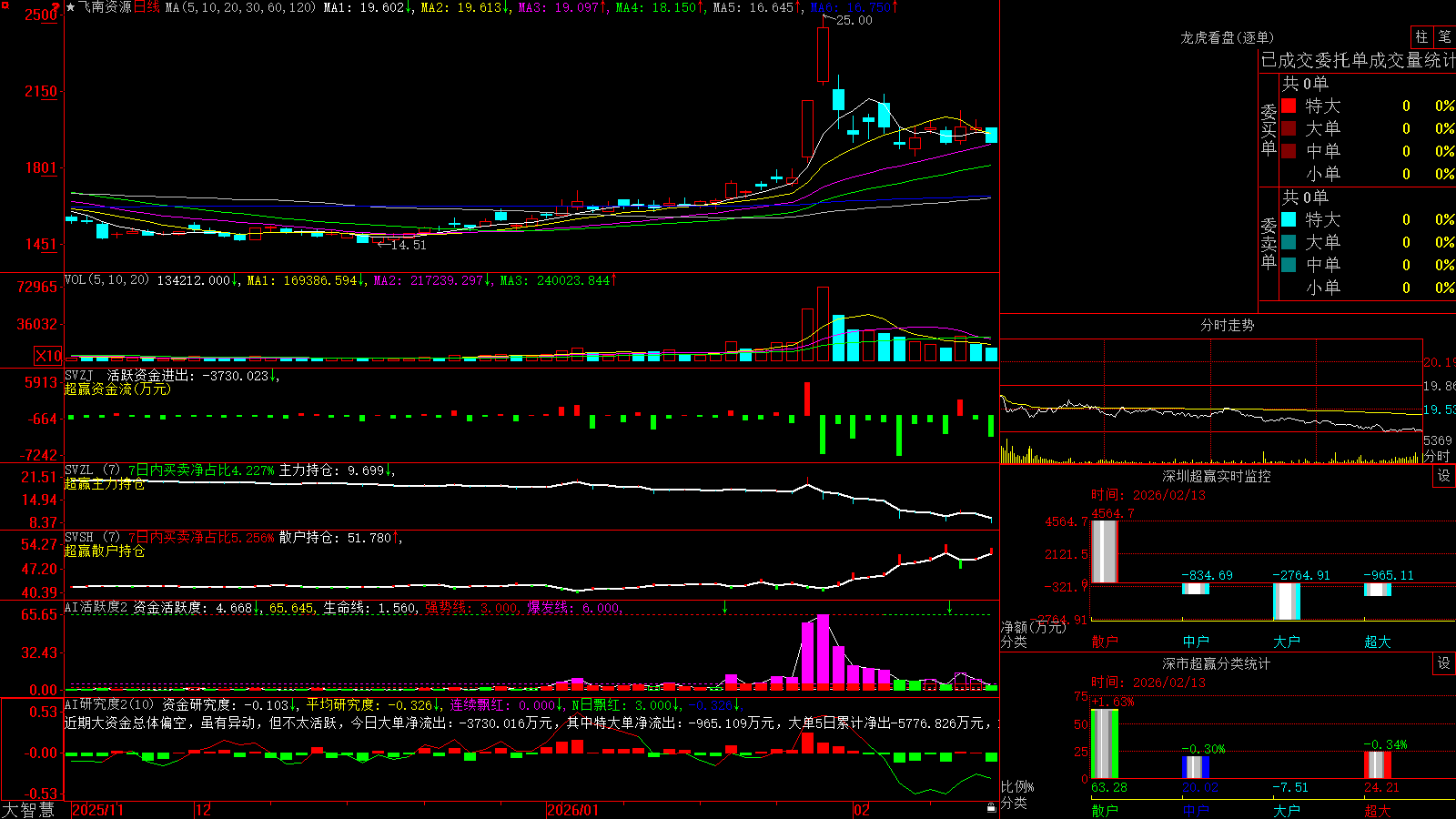Screen dimensions: 1456x819
Task: Click the 12 month marker on timeline
Action: coord(204,810)
